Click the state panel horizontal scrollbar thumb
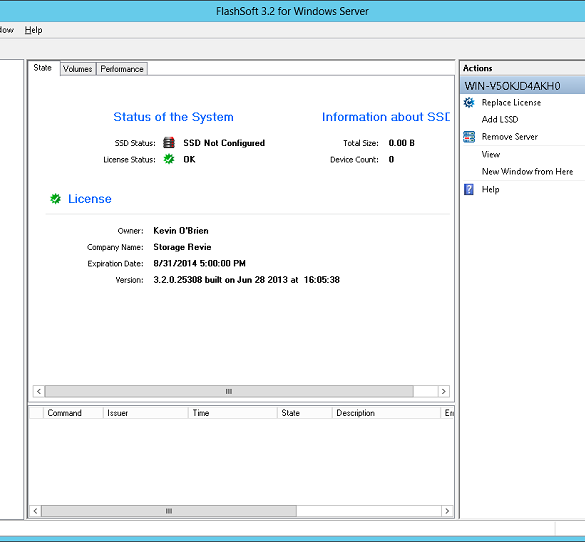 click(x=229, y=391)
